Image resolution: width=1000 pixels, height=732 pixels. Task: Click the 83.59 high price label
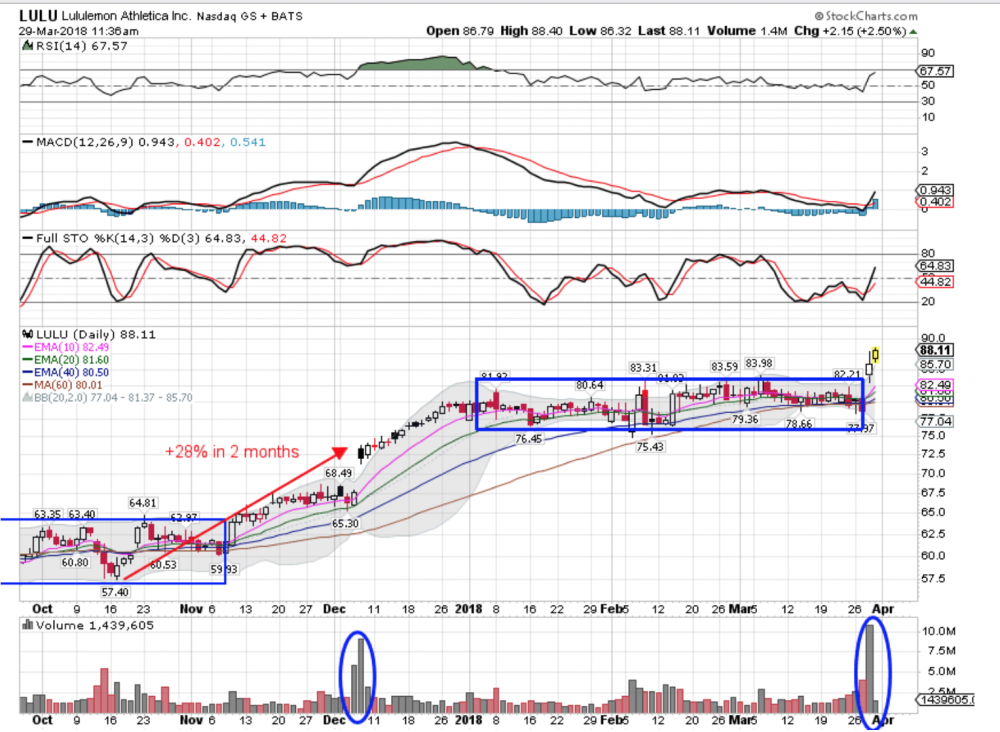(724, 367)
